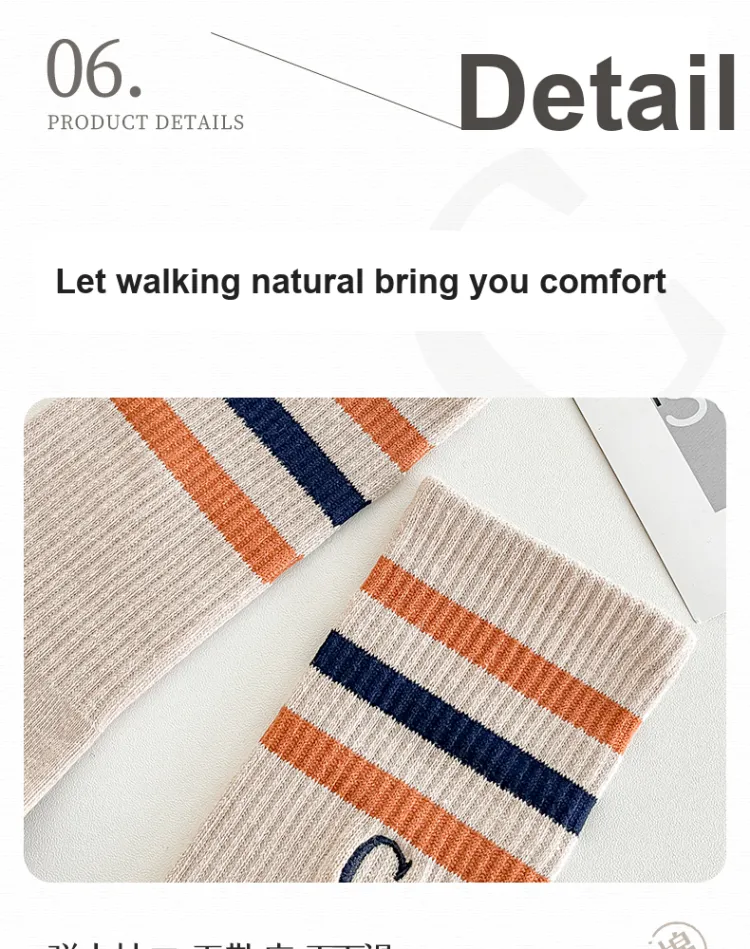Open the striped socks product photo
Screen dimensions: 750x949
[375, 639]
